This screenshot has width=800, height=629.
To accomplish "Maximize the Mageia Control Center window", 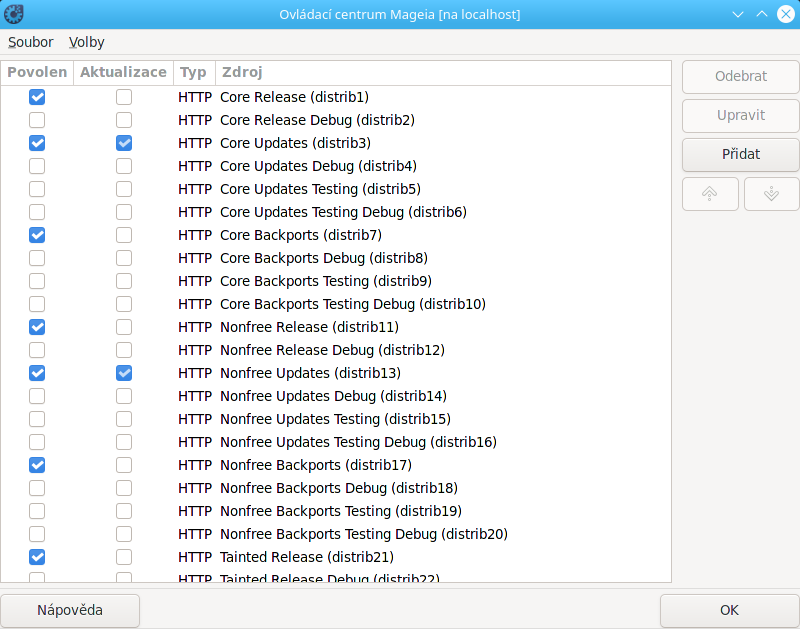I will pos(762,14).
